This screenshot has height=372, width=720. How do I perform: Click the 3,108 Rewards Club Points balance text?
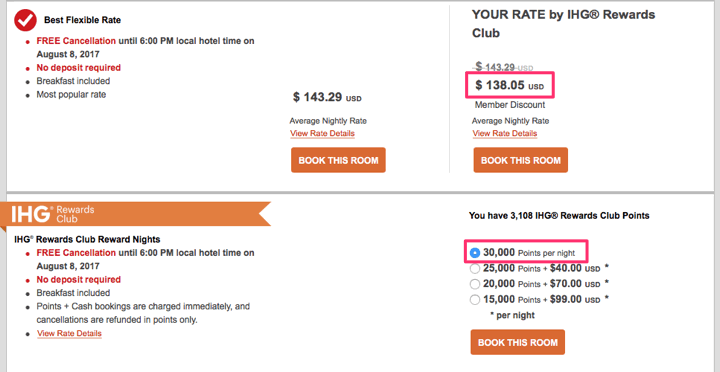tap(559, 215)
